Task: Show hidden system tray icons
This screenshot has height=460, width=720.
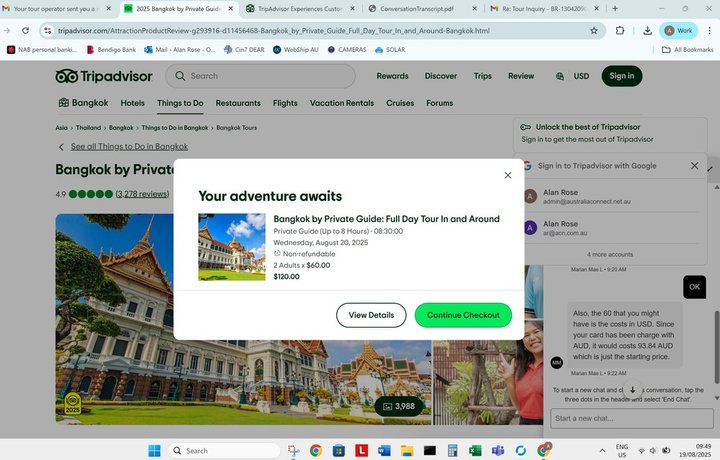Action: pyautogui.click(x=602, y=451)
